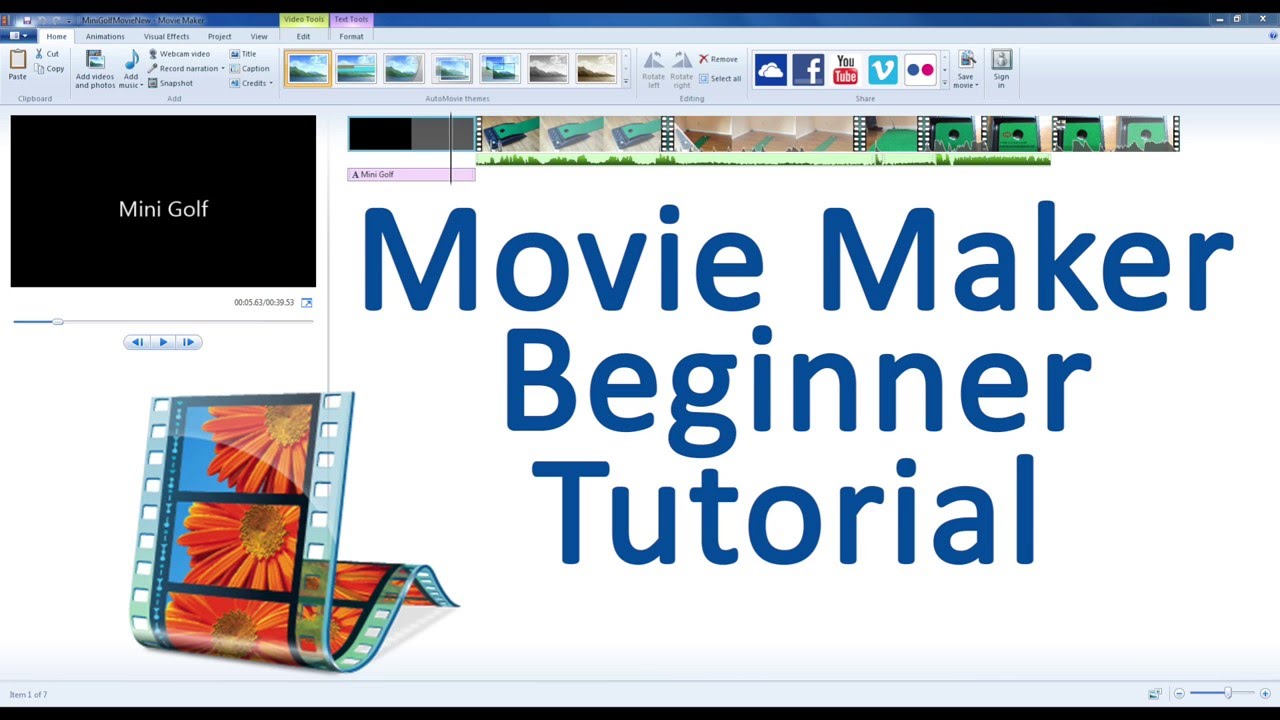Open the Project tab

click(219, 36)
